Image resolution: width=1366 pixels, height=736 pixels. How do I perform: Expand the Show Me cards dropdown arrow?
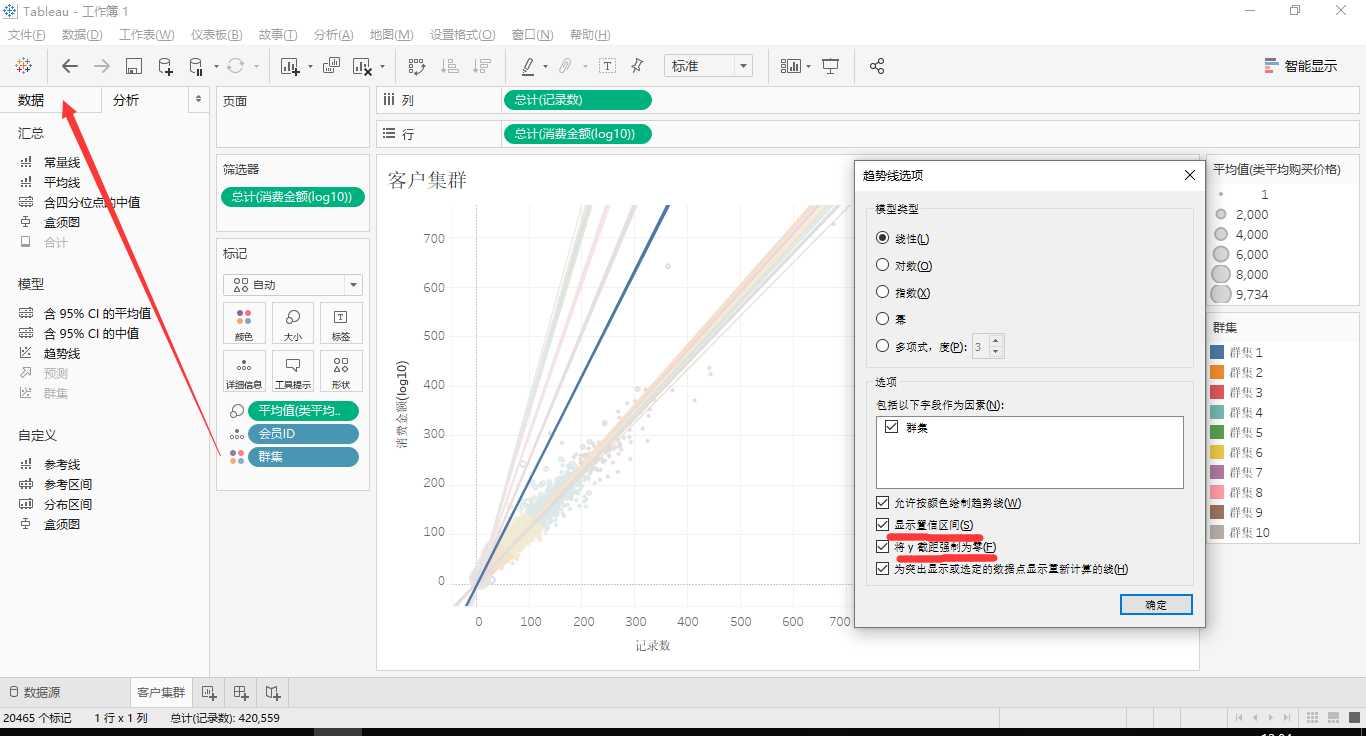(x=808, y=67)
